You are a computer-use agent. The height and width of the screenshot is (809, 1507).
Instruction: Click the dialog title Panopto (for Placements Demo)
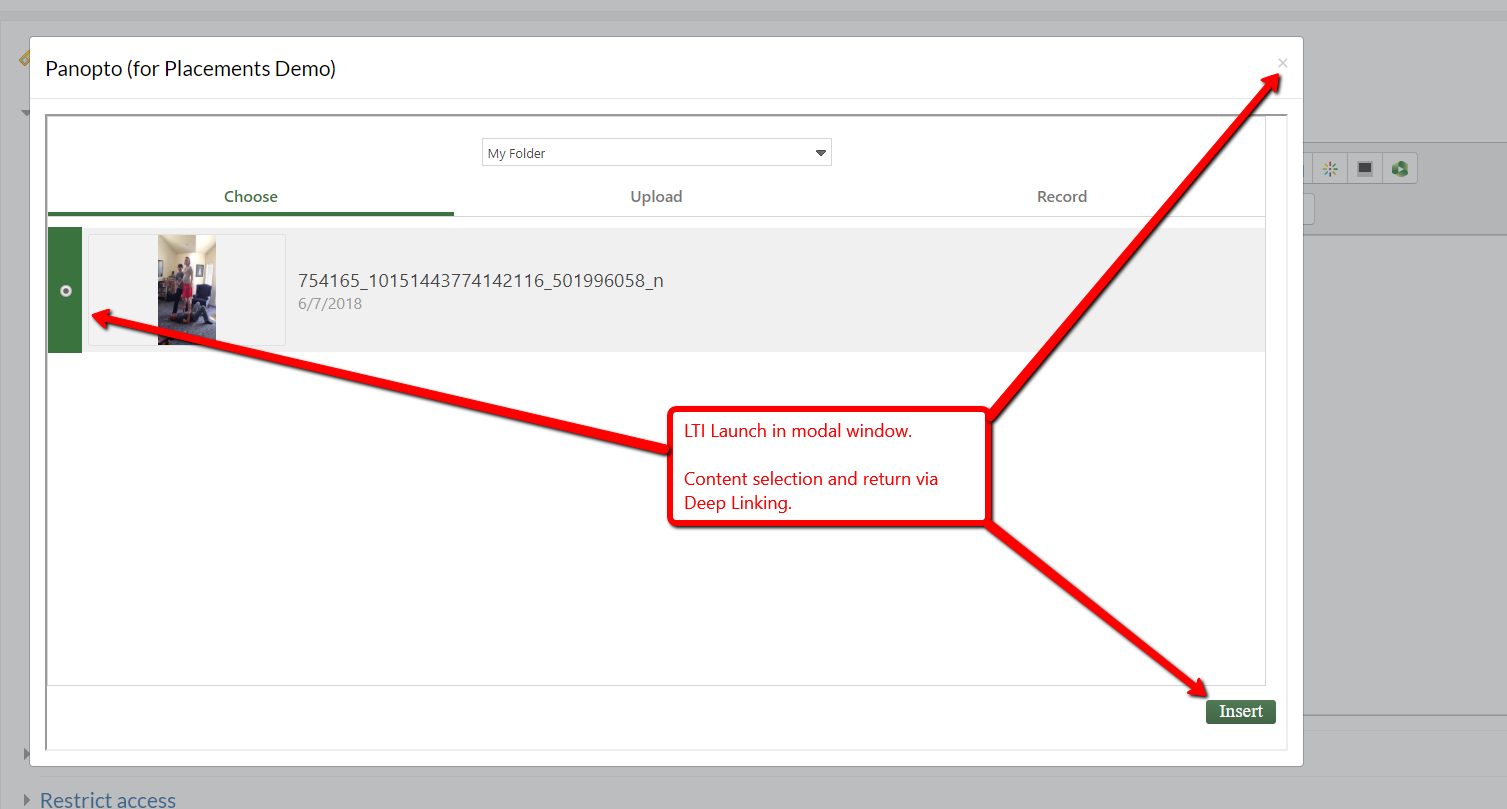point(191,69)
